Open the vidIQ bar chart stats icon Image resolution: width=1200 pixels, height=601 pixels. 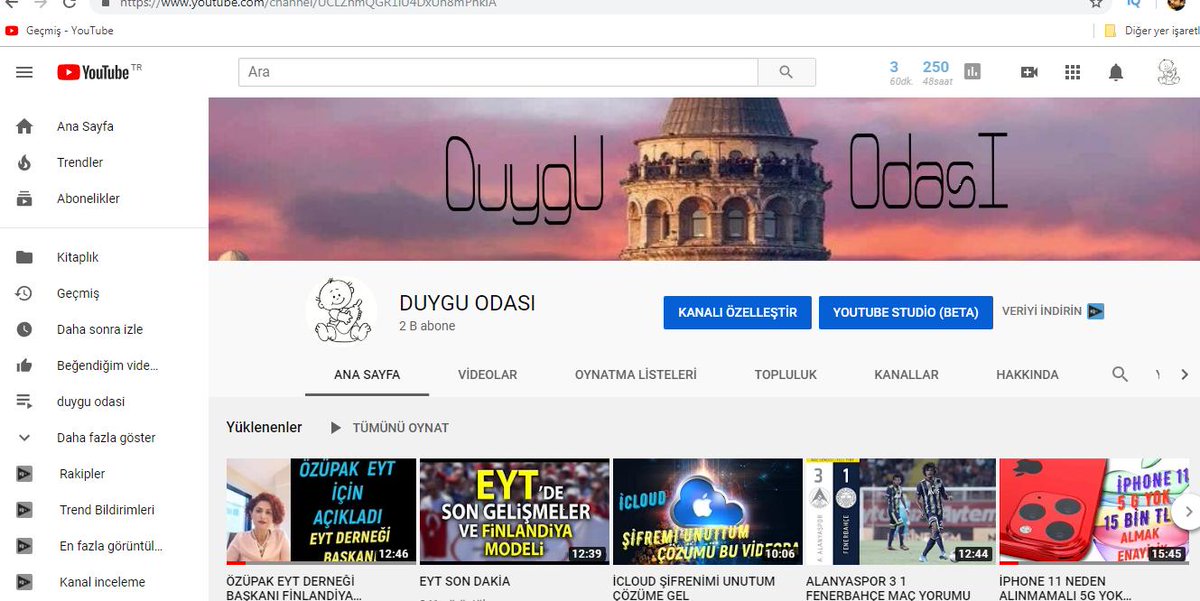coord(972,72)
